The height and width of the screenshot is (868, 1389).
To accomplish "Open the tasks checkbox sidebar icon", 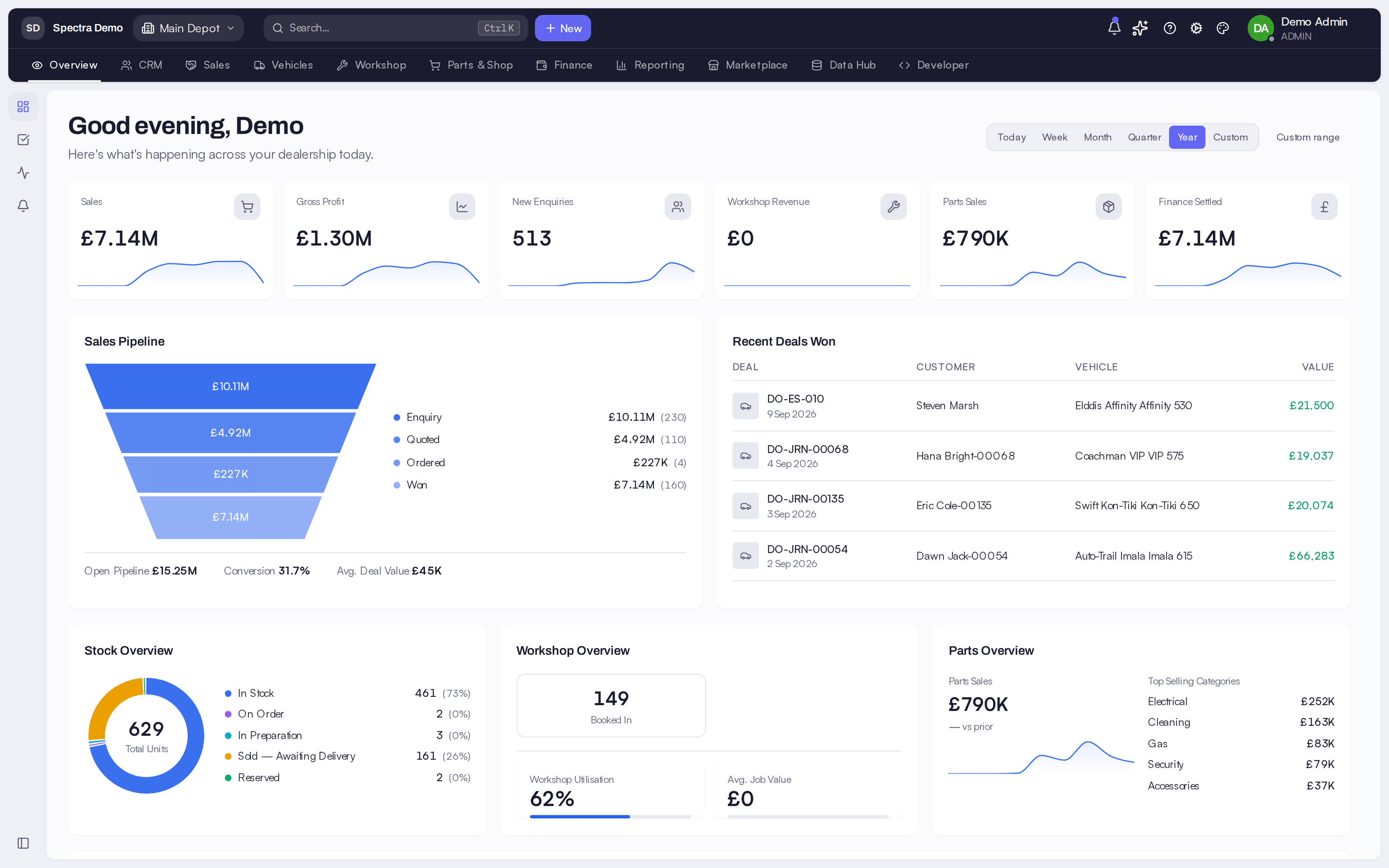I will (x=23, y=139).
